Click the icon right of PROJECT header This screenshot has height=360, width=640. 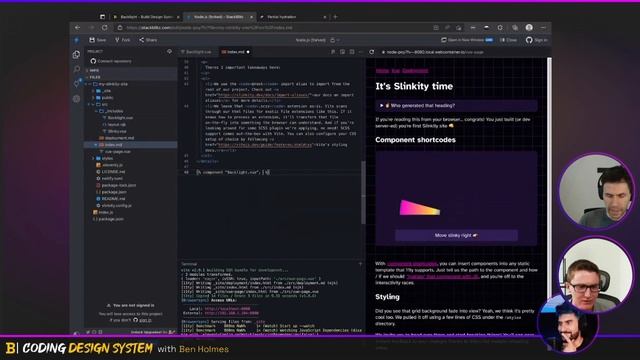coord(169,51)
